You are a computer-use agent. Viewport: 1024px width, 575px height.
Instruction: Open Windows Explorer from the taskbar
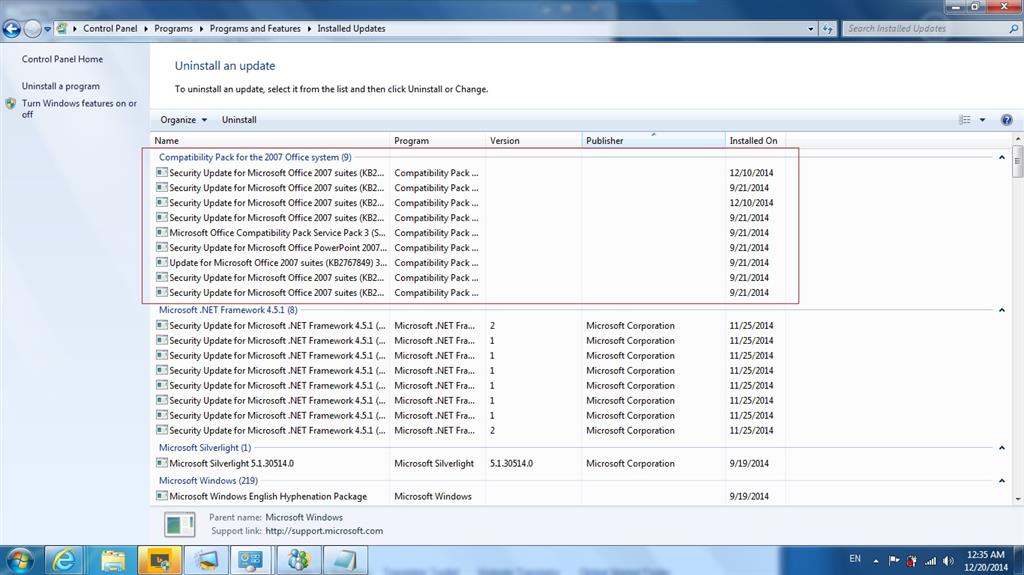(x=112, y=561)
